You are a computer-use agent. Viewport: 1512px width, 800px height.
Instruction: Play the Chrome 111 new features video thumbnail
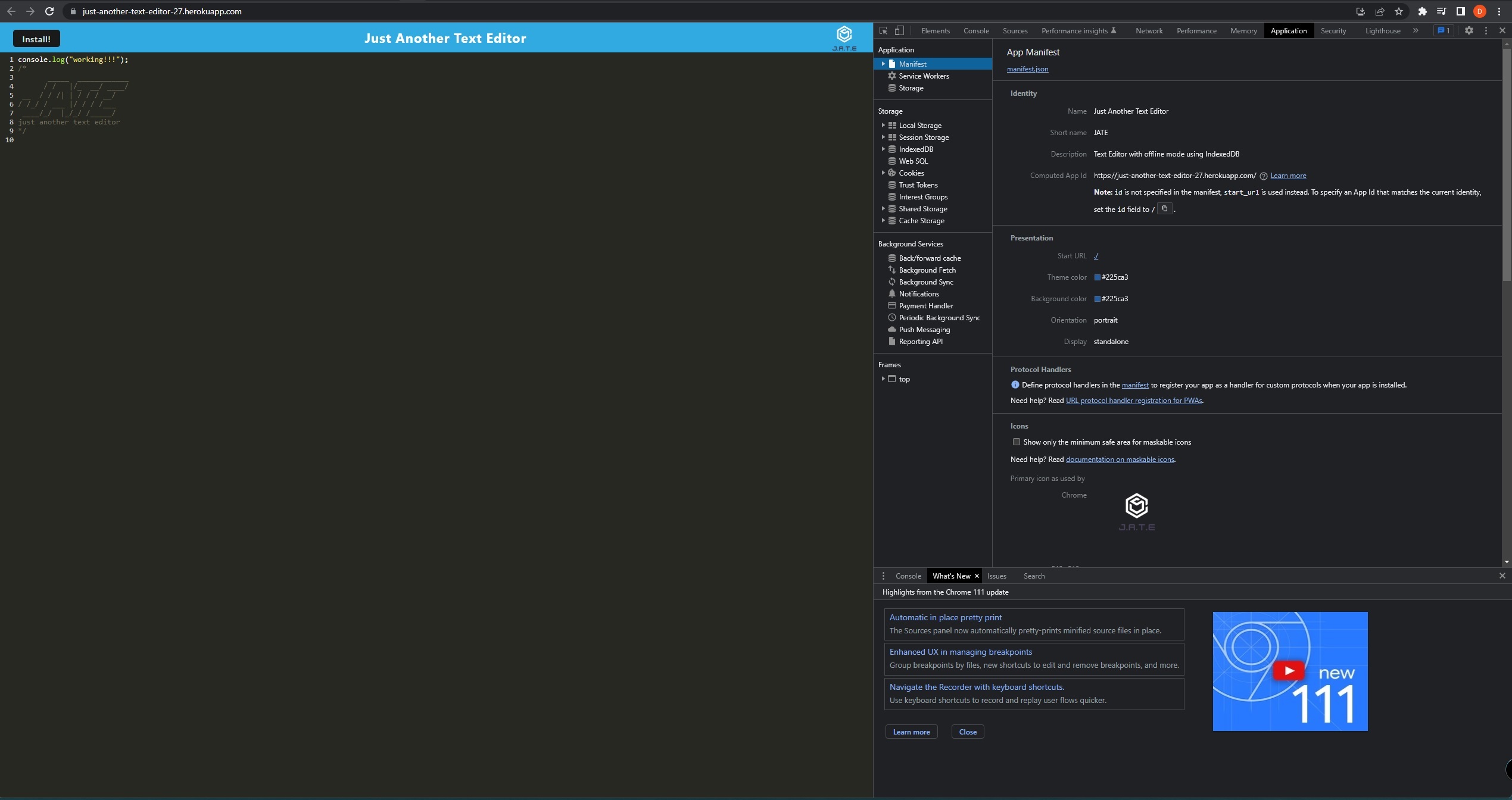(1290, 671)
